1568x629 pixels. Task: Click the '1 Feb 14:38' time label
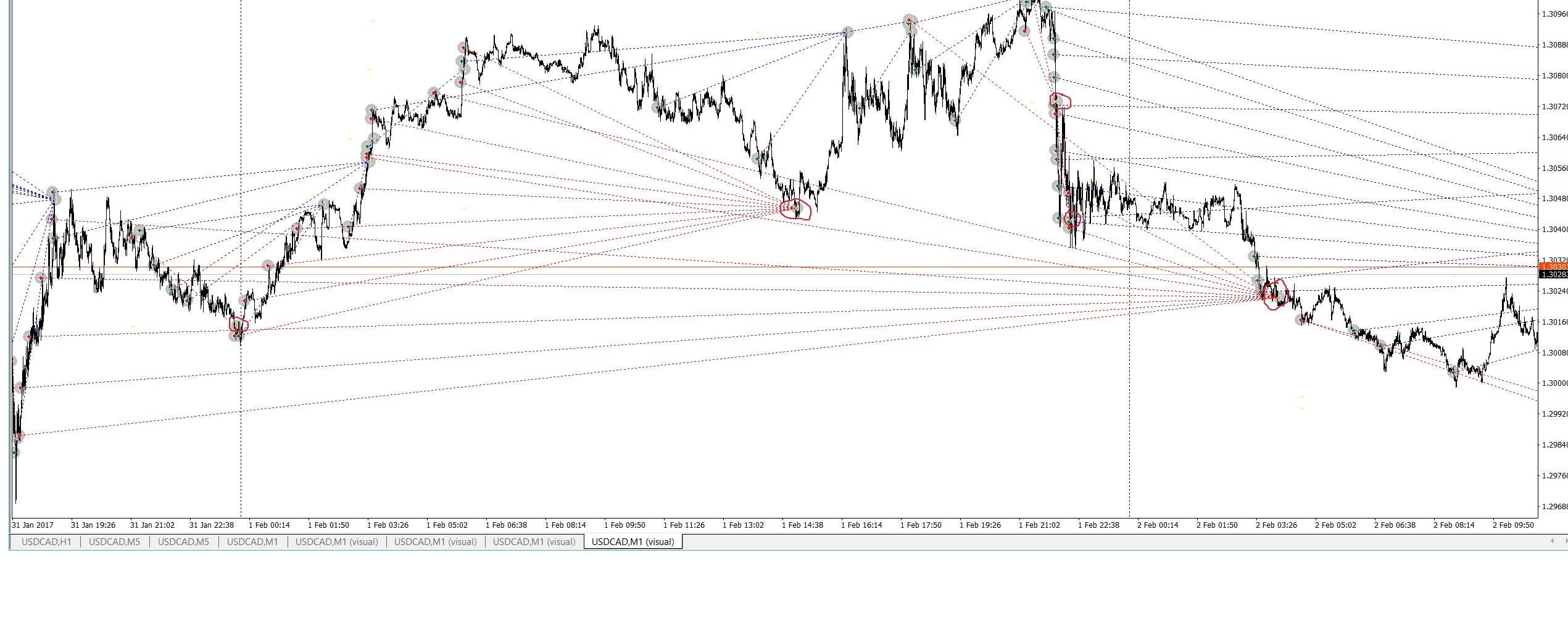(x=802, y=525)
